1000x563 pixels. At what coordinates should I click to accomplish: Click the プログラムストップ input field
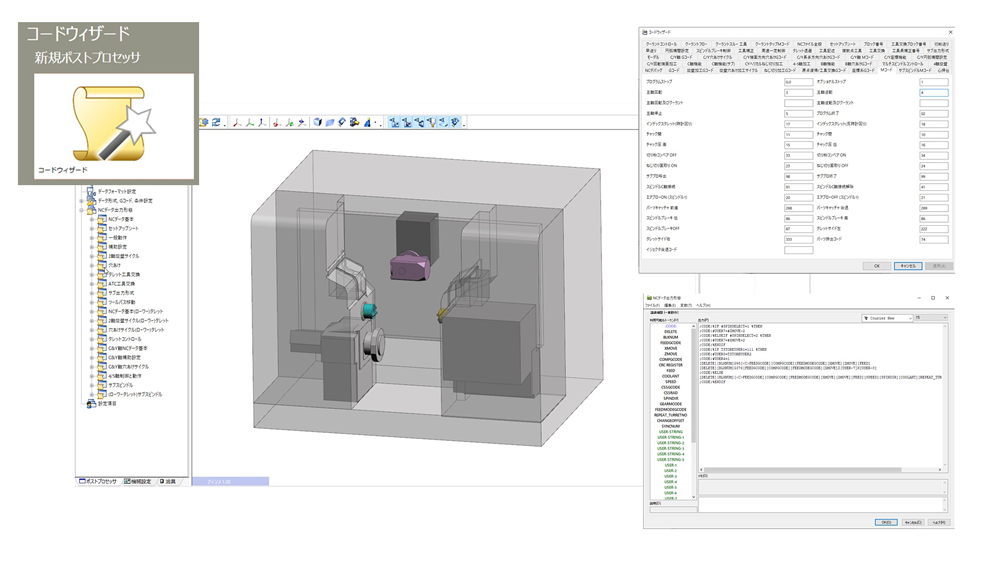798,82
